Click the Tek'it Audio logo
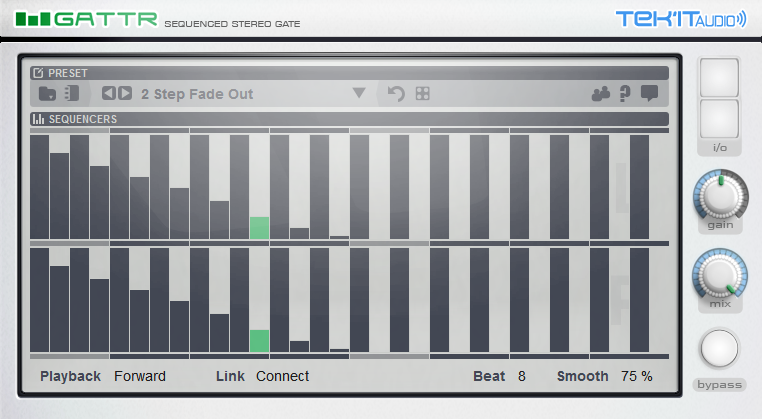The image size is (762, 419). click(x=681, y=19)
